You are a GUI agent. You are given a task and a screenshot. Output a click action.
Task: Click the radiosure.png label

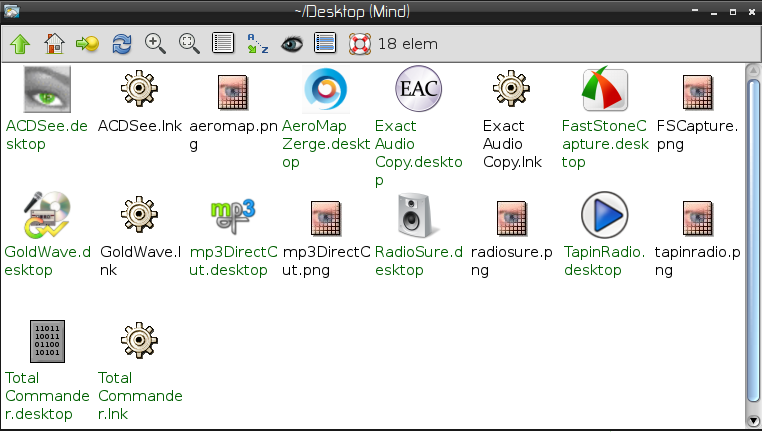pos(511,261)
